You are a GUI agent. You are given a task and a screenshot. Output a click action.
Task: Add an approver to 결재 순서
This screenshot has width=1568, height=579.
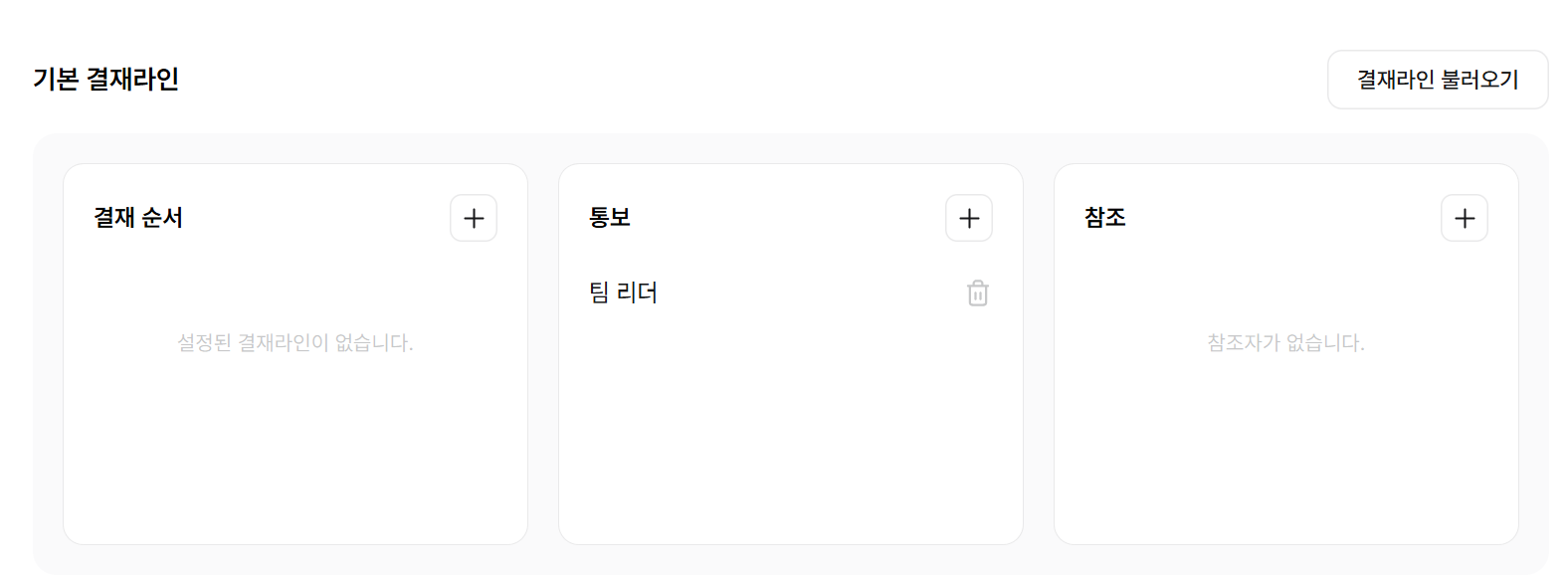[474, 218]
